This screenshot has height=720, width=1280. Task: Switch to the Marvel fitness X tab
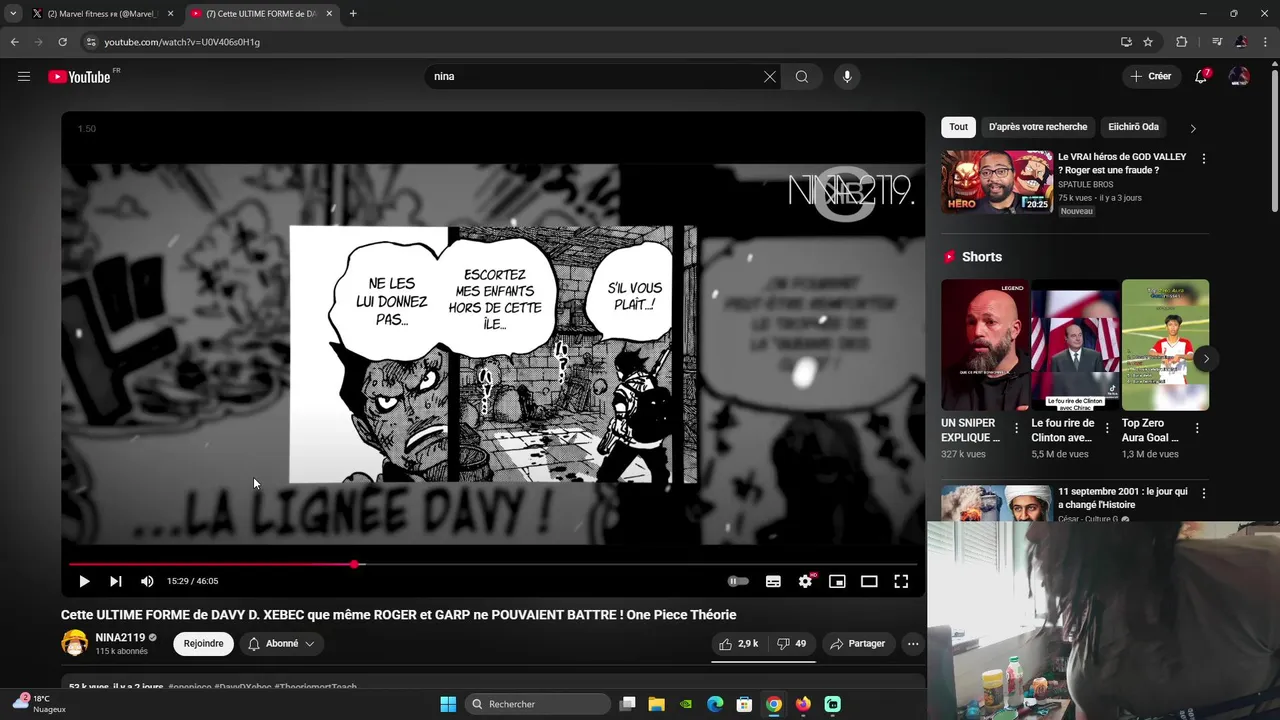tap(103, 14)
